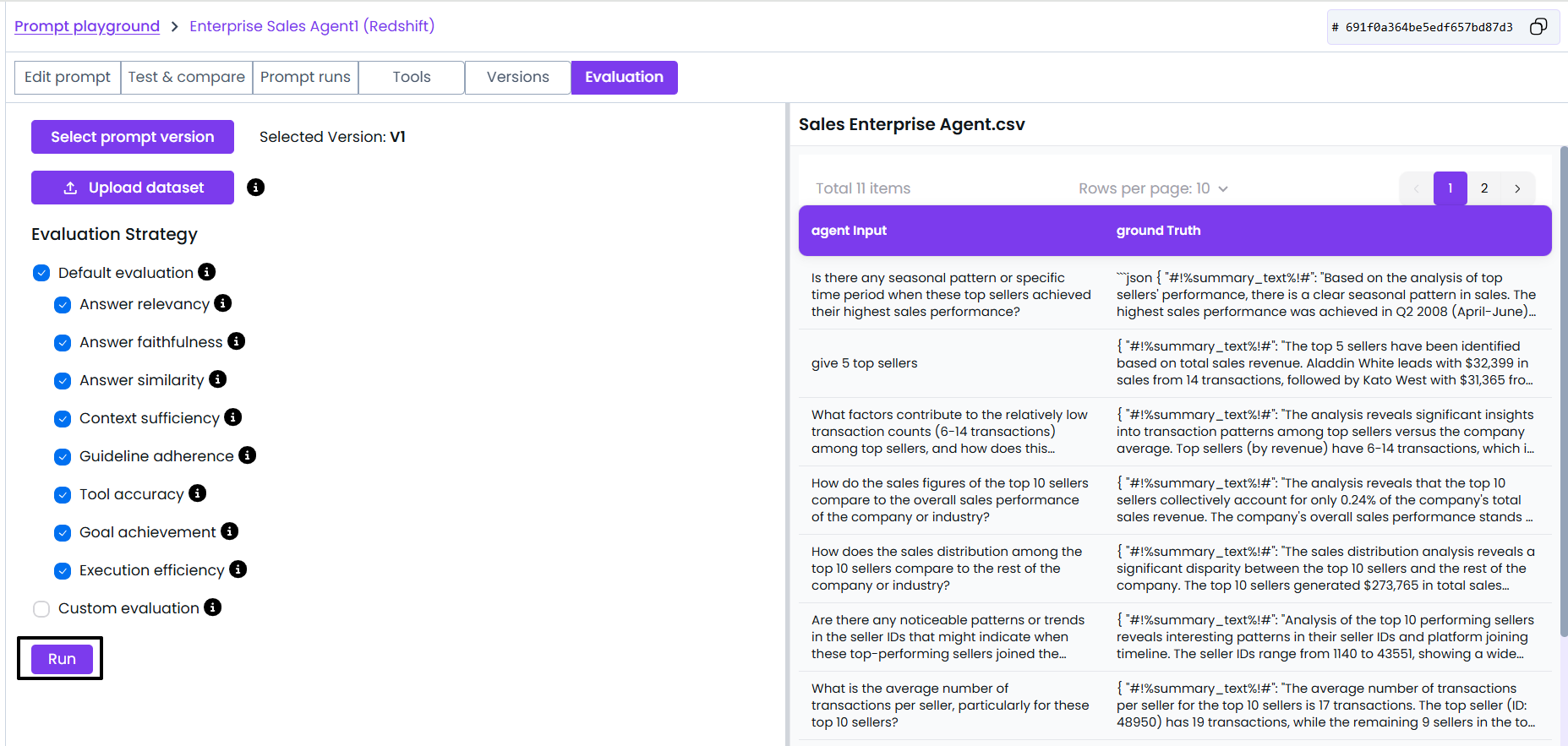This screenshot has width=1568, height=746.
Task: Open the Test & compare tab
Action: [x=186, y=77]
